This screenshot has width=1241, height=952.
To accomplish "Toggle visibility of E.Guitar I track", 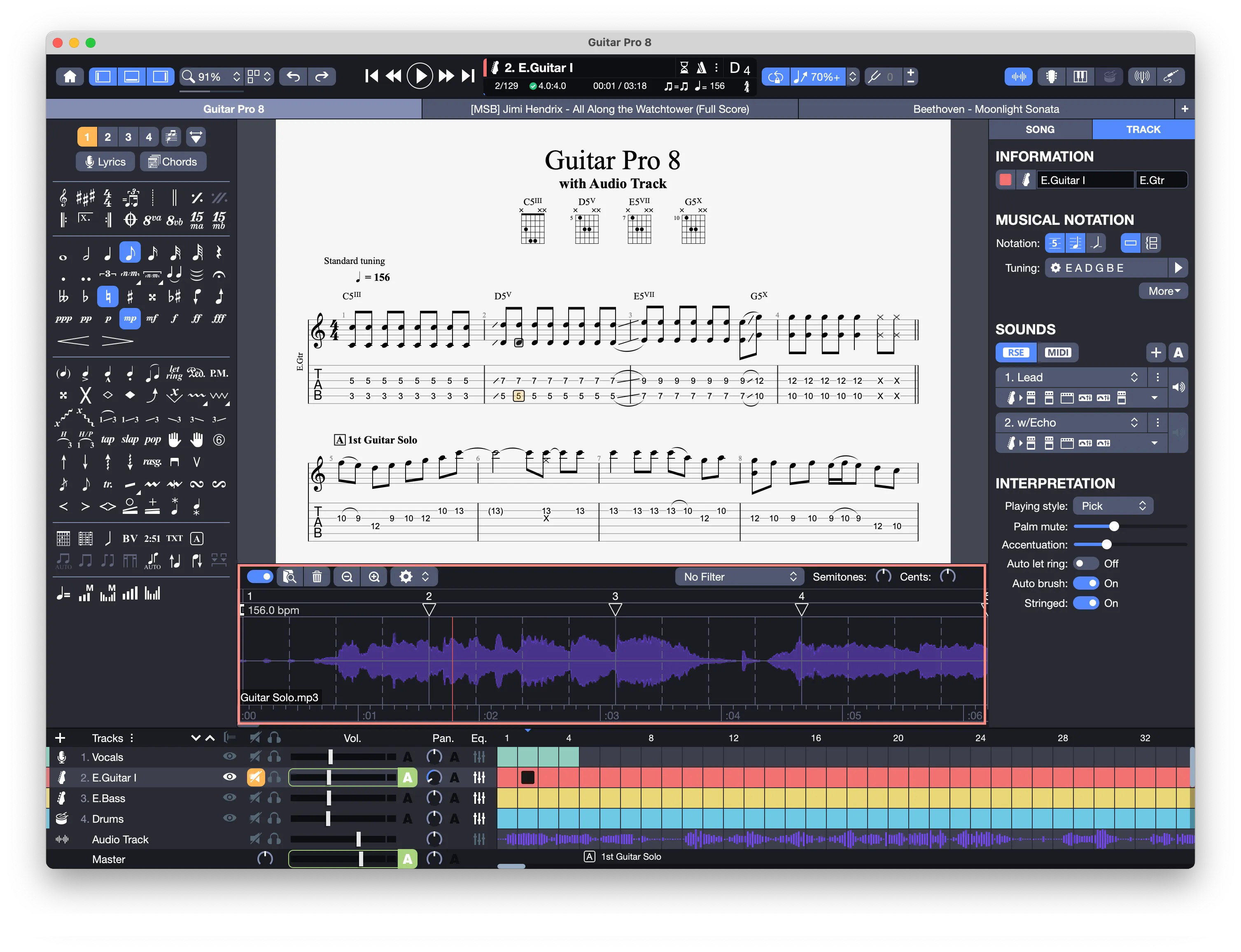I will [x=229, y=777].
